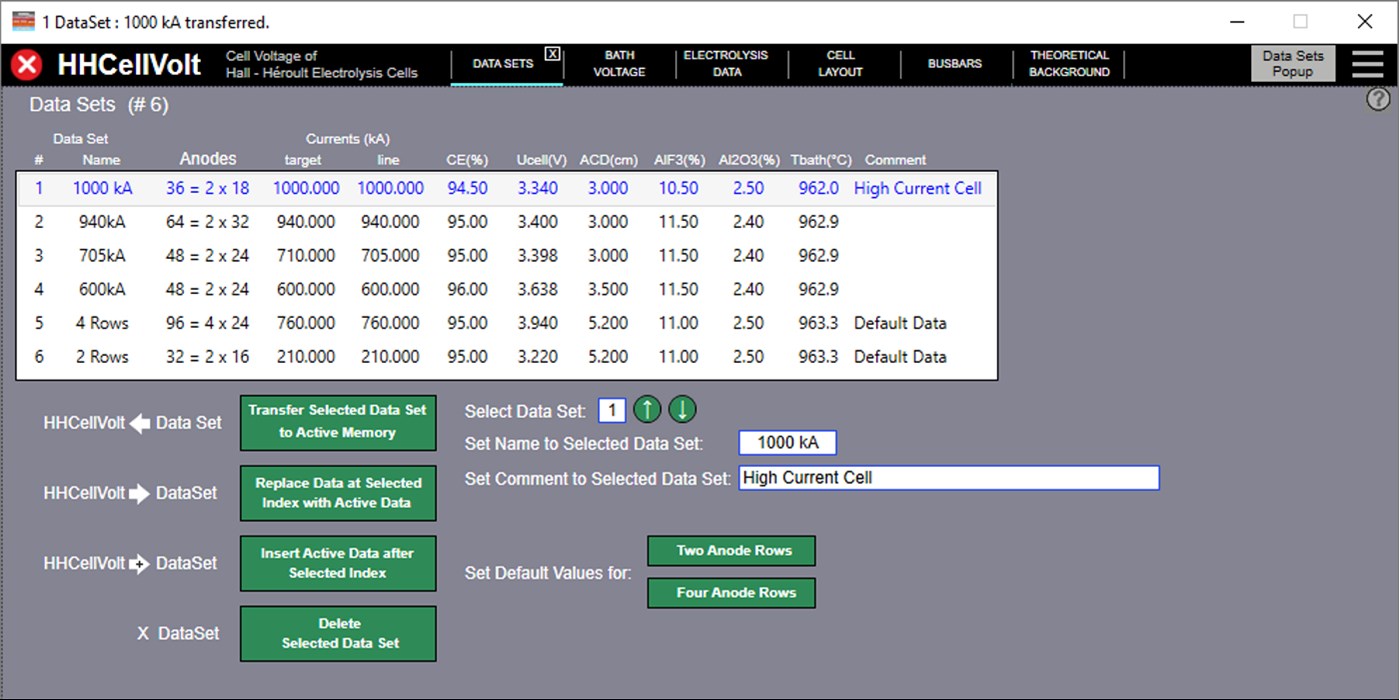Screen dimensions: 1399x700
Task: Transfer Selected Data Set to Active Memory
Action: (337, 422)
